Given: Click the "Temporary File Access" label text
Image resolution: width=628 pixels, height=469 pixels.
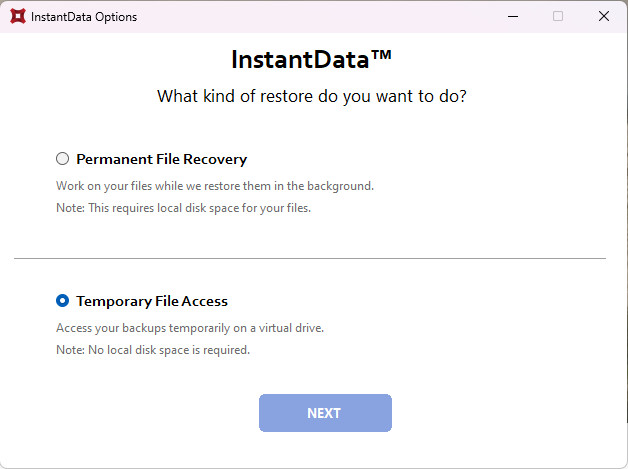Looking at the screenshot, I should click(x=152, y=301).
